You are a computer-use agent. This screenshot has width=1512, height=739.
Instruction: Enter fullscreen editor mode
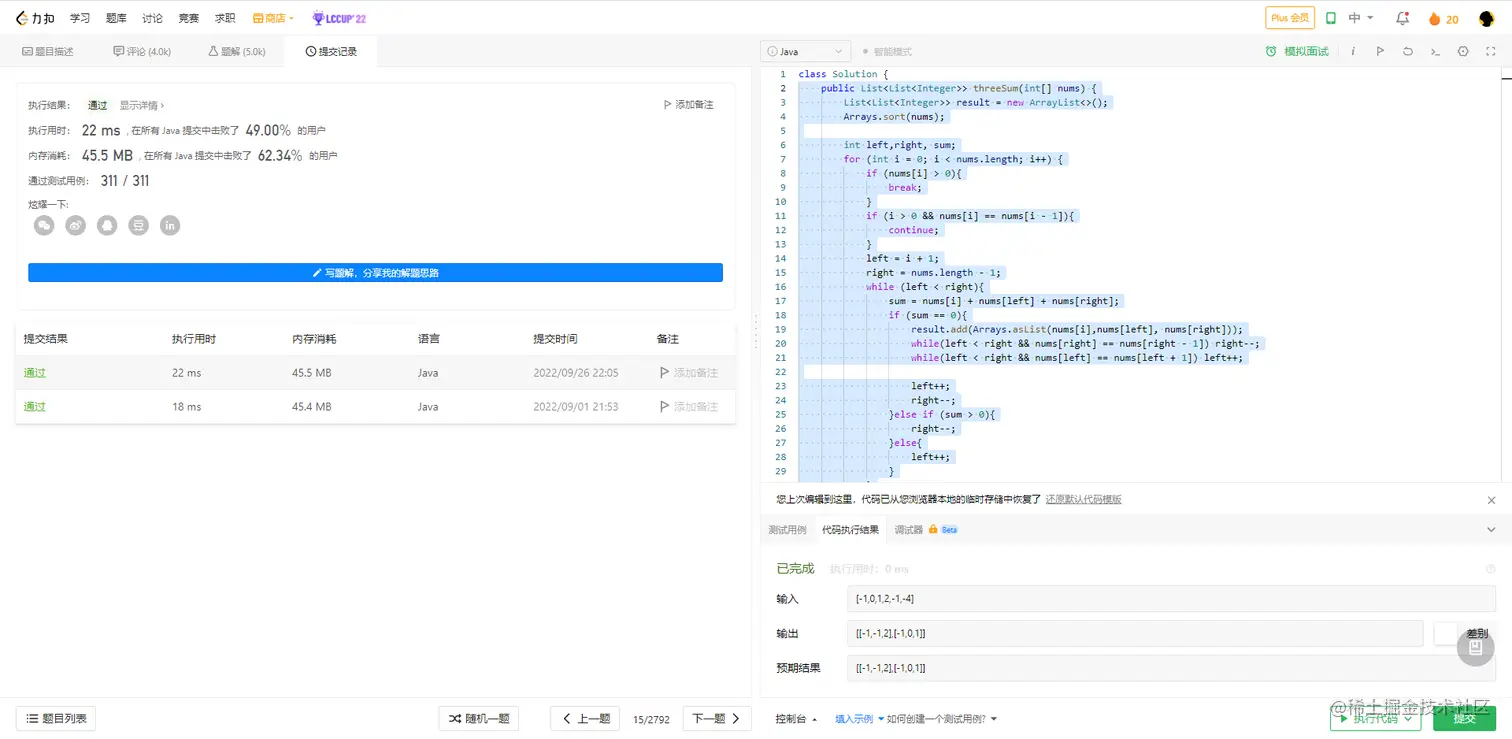coord(1491,51)
